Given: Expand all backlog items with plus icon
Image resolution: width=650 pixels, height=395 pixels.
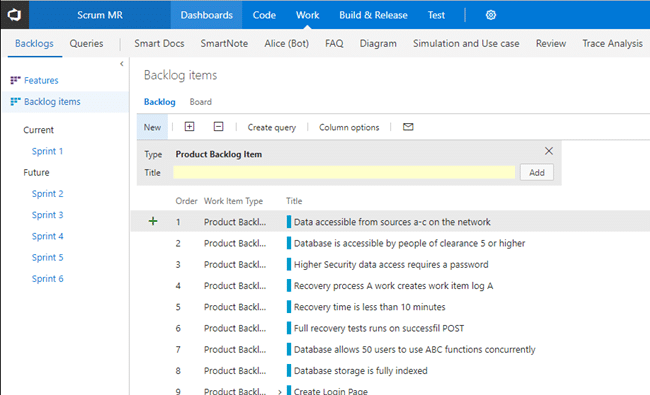Looking at the screenshot, I should click(x=189, y=126).
